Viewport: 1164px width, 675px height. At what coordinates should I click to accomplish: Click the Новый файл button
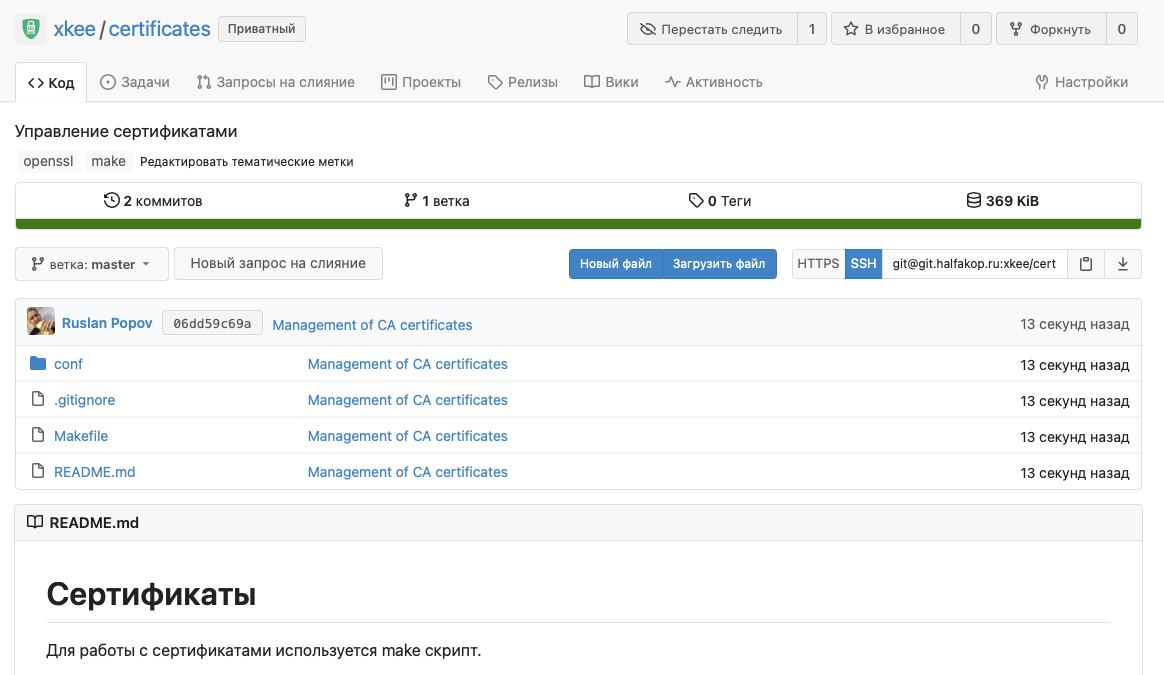point(615,264)
